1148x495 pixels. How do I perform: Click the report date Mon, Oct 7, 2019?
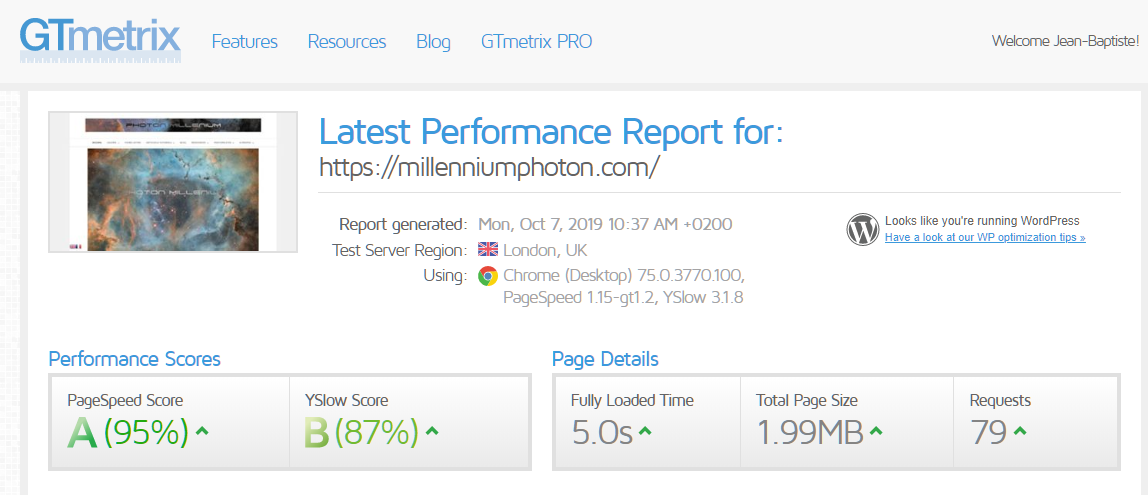click(605, 224)
